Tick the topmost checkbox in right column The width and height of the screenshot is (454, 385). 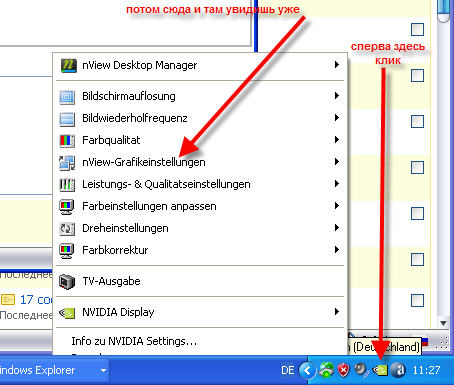(417, 30)
